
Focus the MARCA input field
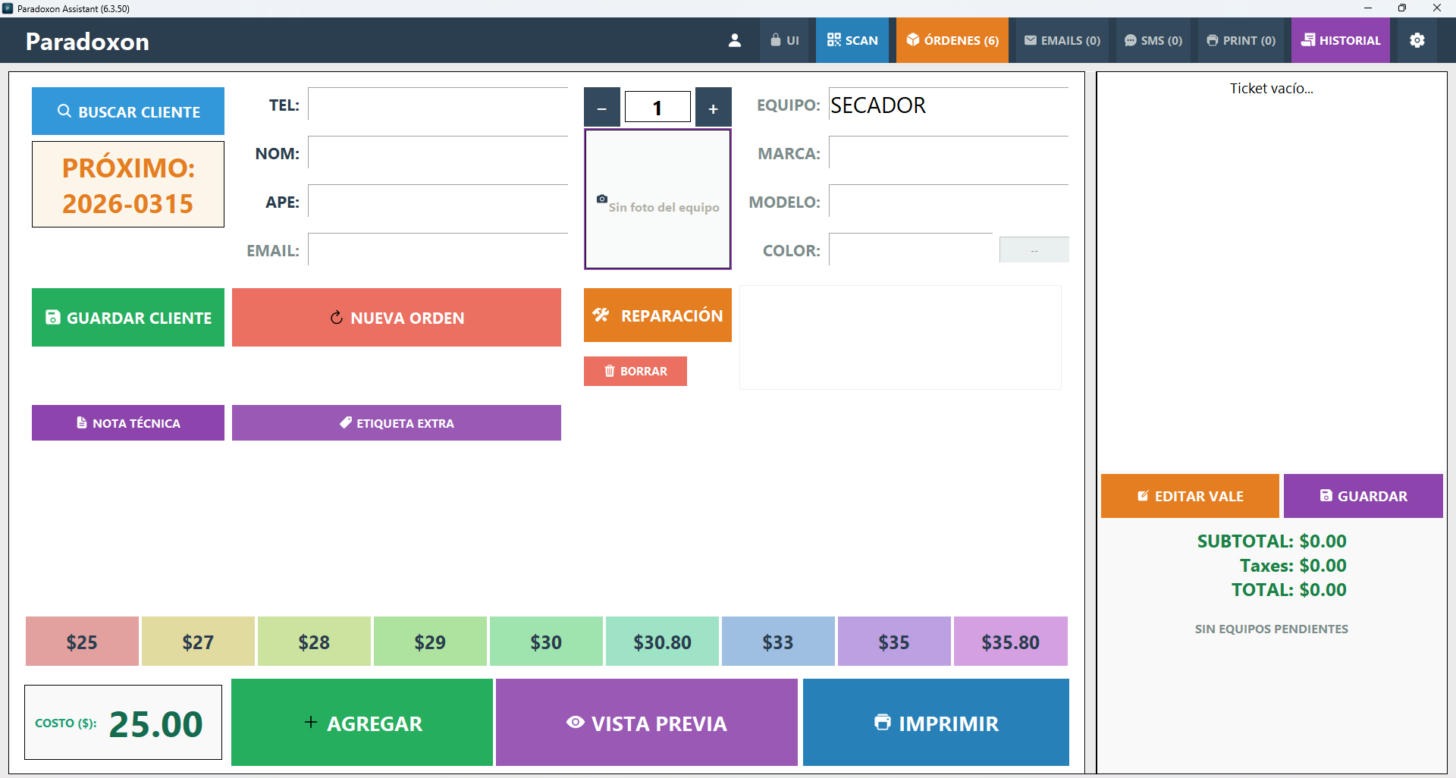coord(948,153)
